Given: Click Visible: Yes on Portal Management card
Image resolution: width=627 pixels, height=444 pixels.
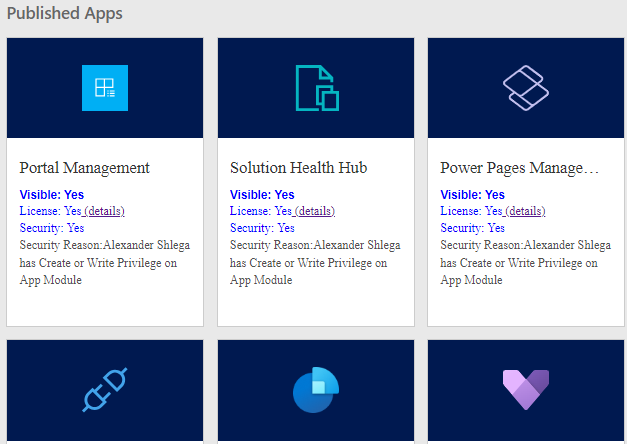Looking at the screenshot, I should pyautogui.click(x=52, y=194).
